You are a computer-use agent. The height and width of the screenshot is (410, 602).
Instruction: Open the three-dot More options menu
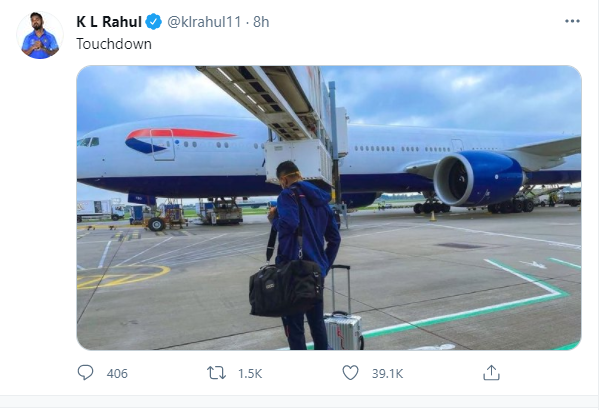(x=571, y=21)
